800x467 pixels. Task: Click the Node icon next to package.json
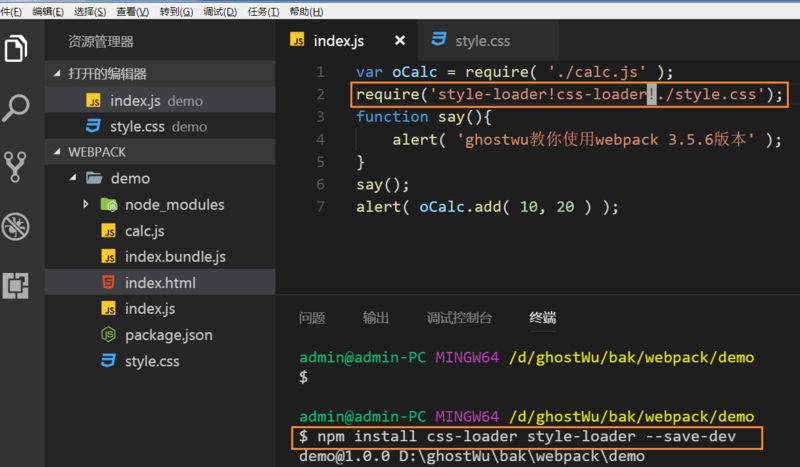pyautogui.click(x=108, y=335)
